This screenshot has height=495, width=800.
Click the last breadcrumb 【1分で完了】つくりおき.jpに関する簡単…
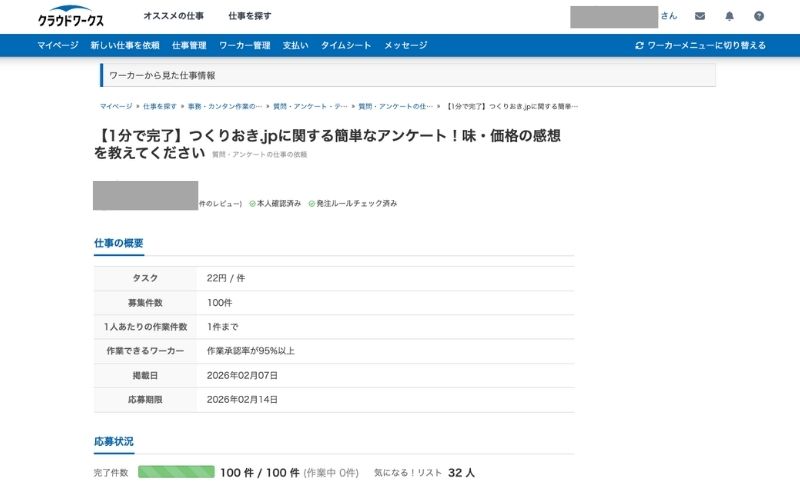[512, 106]
